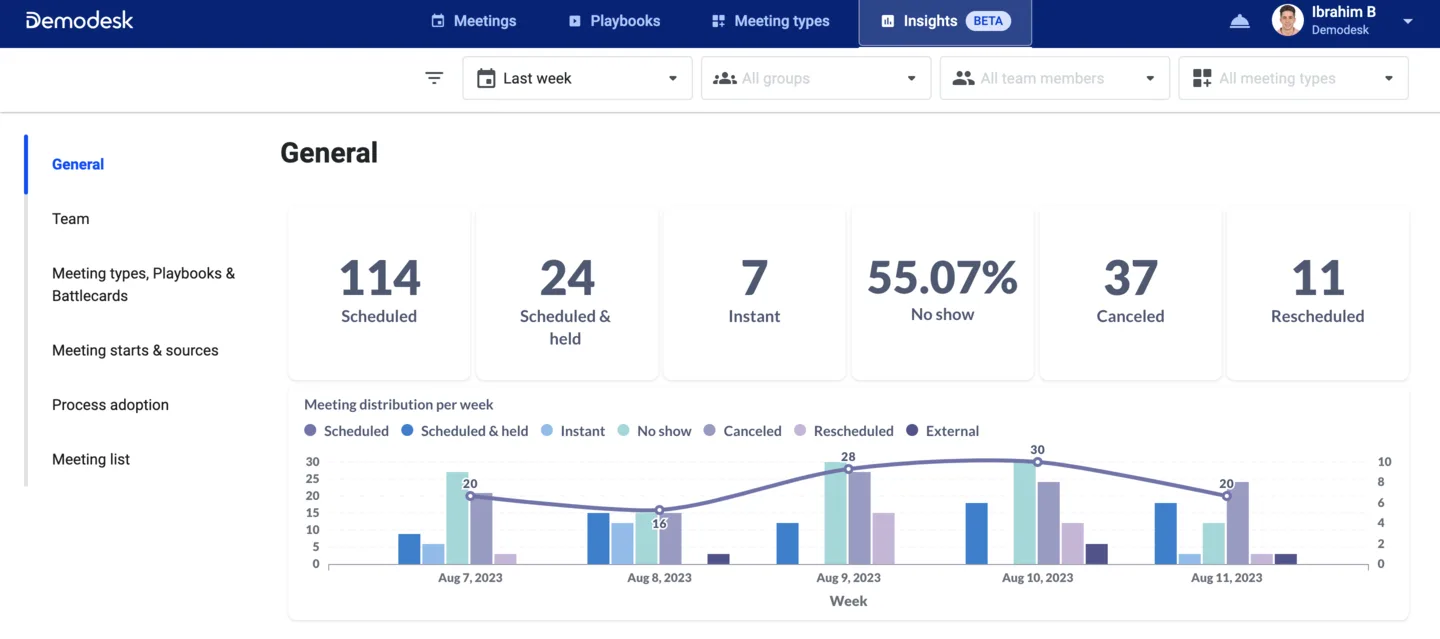Click the Week axis title
1440x639 pixels.
pos(848,601)
